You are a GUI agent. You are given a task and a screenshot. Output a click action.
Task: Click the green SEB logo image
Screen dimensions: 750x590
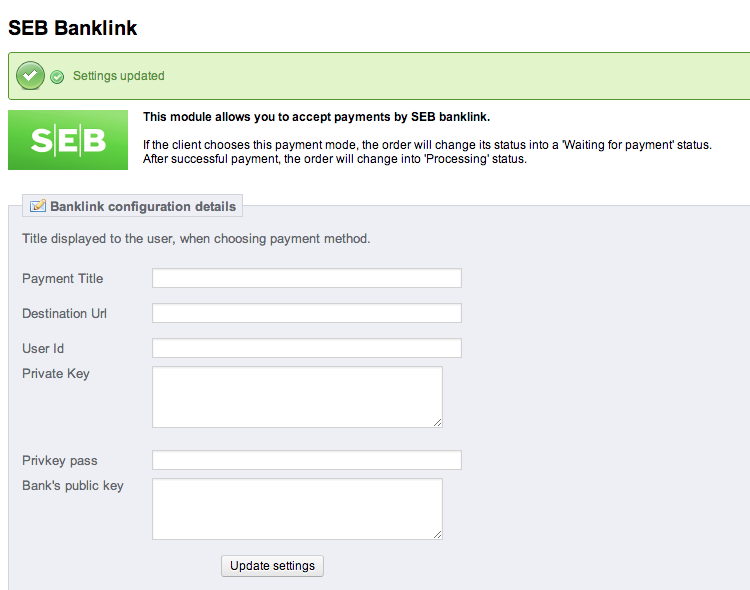point(68,140)
